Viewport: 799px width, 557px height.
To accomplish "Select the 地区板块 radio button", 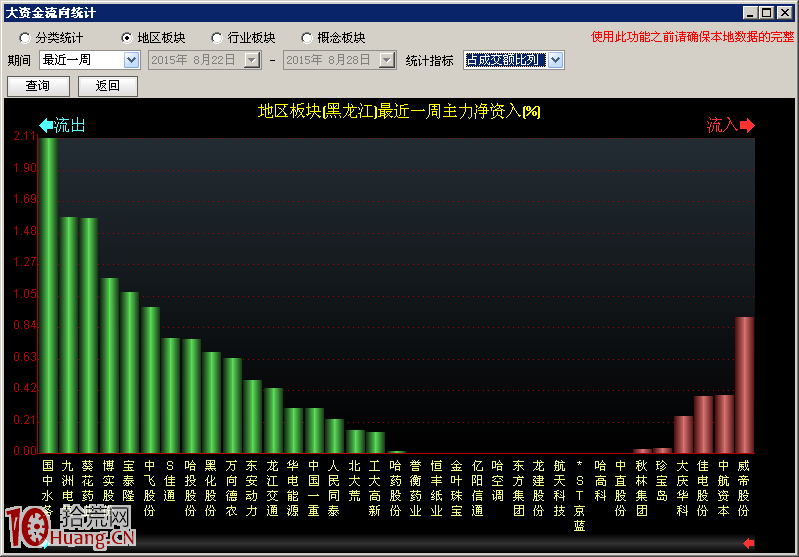I will point(126,38).
